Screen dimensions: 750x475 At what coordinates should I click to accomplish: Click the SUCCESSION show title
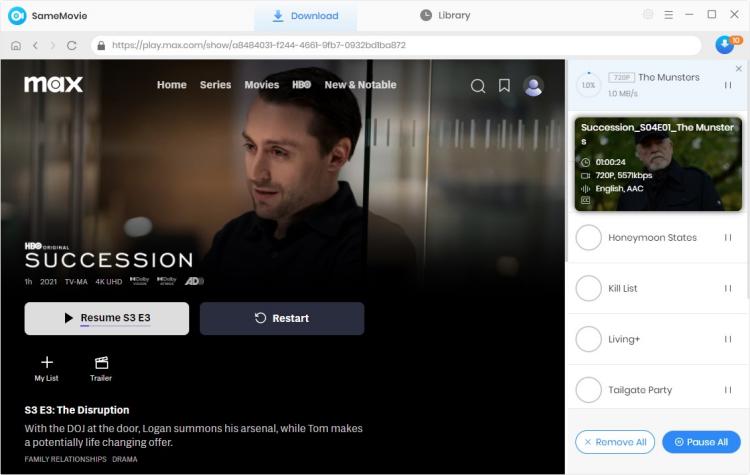point(109,260)
